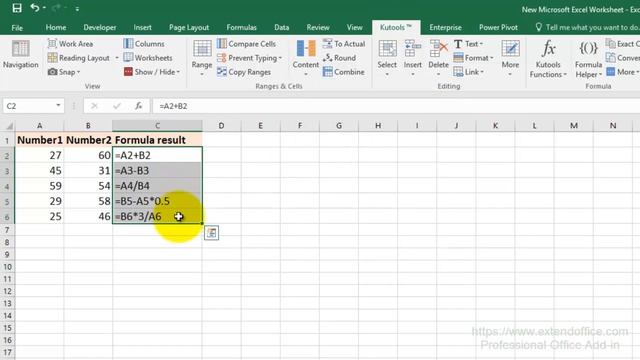
Task: Open Copy Ranges tool
Action: coord(244,72)
